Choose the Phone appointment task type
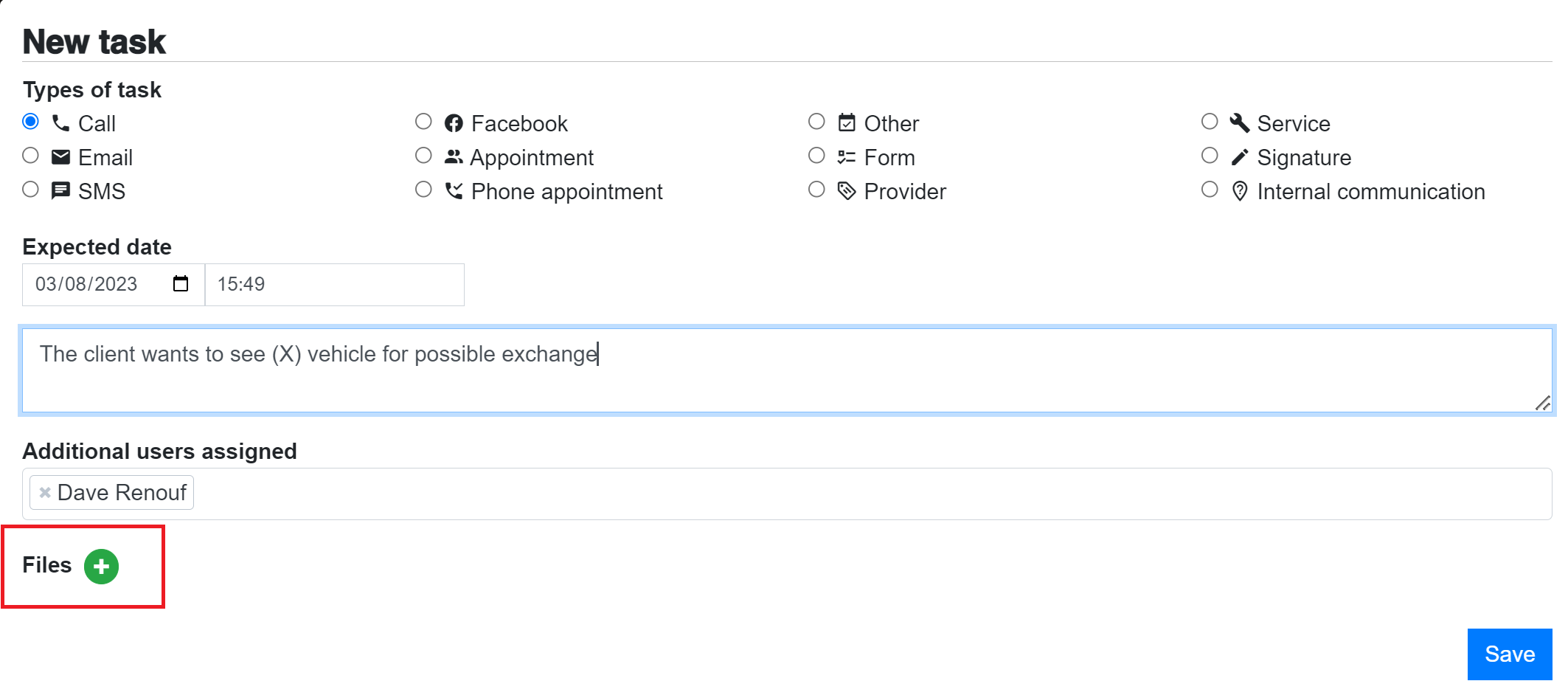 click(x=423, y=190)
